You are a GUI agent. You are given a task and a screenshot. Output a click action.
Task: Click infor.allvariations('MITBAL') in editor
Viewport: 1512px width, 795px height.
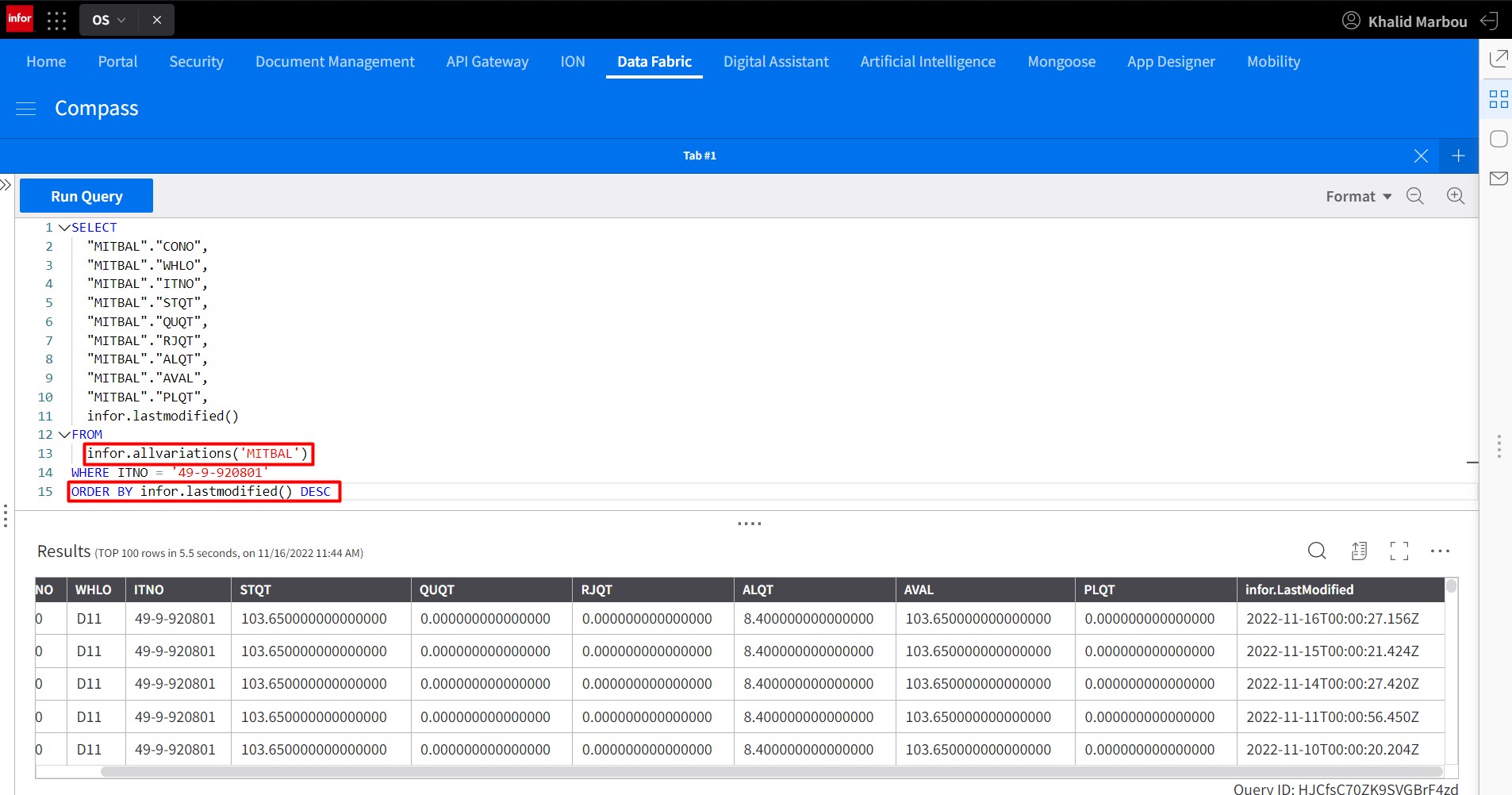pos(198,454)
